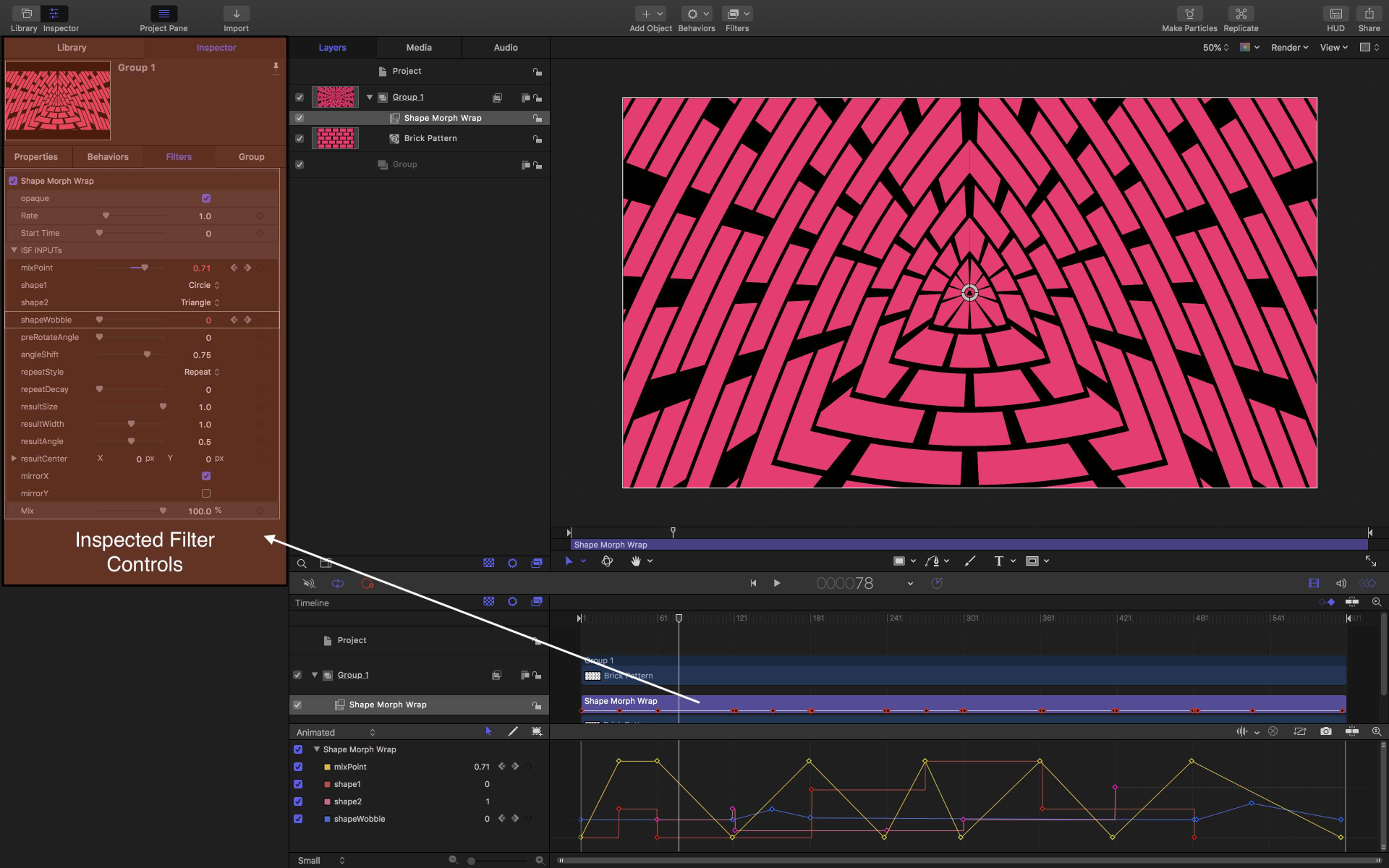Select the Properties tab in the Inspector
The image size is (1389, 868).
tap(36, 157)
